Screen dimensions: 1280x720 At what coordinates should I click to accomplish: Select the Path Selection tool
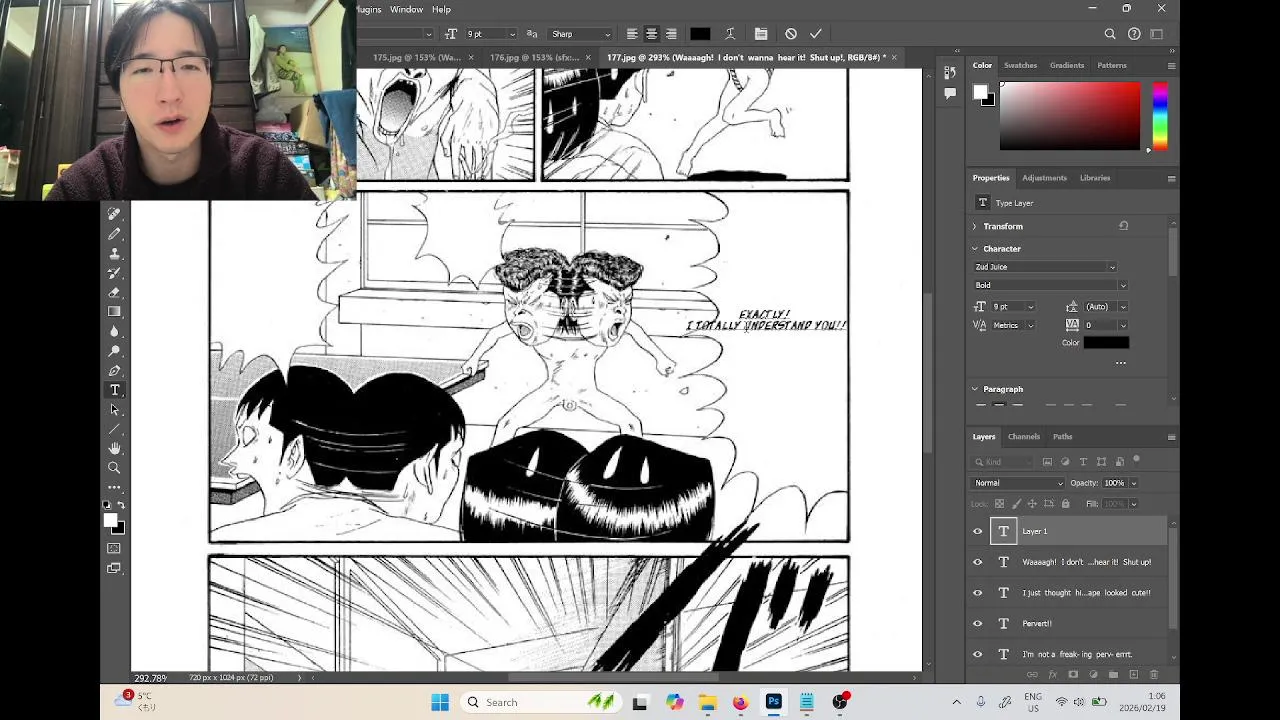(114, 410)
